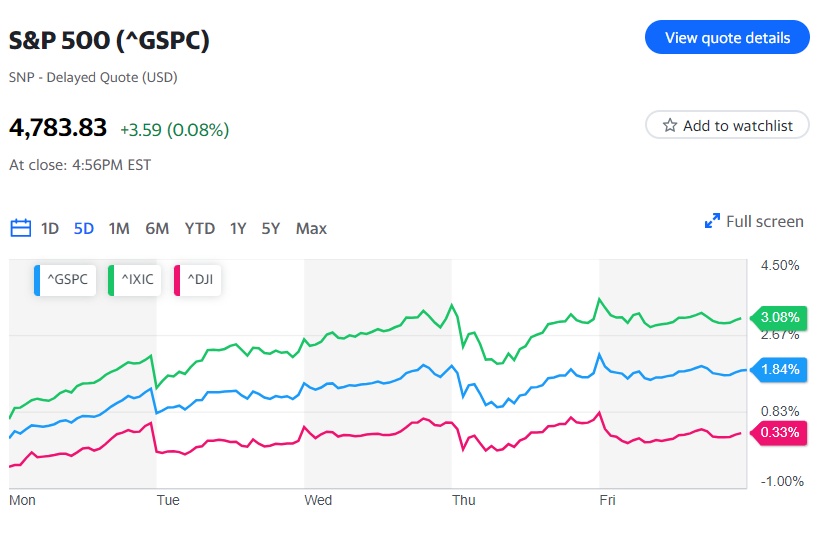The height and width of the screenshot is (542, 820).
Task: Select the 5D time range
Action: tap(84, 228)
